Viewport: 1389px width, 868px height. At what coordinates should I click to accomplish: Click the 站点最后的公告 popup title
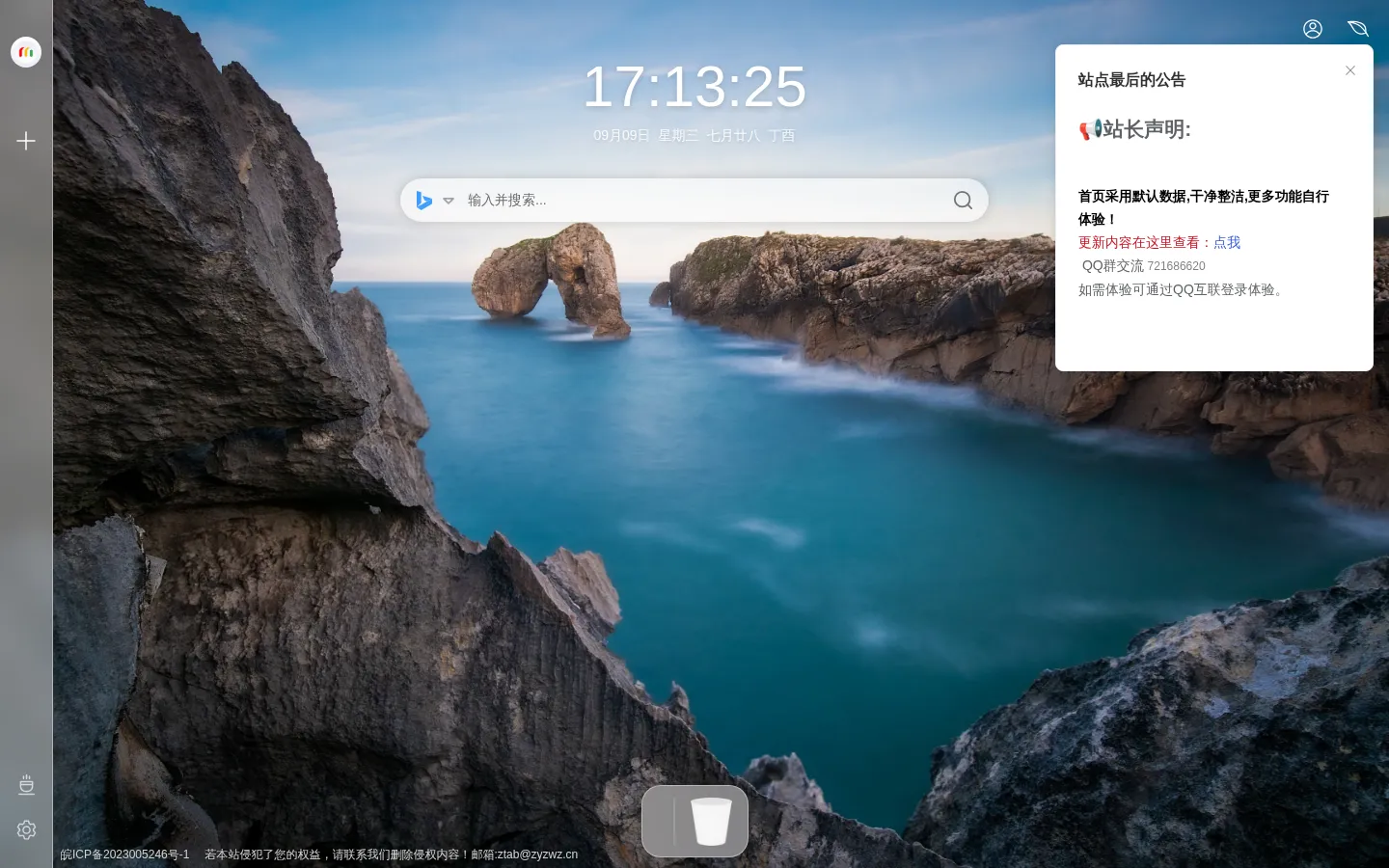[1131, 80]
